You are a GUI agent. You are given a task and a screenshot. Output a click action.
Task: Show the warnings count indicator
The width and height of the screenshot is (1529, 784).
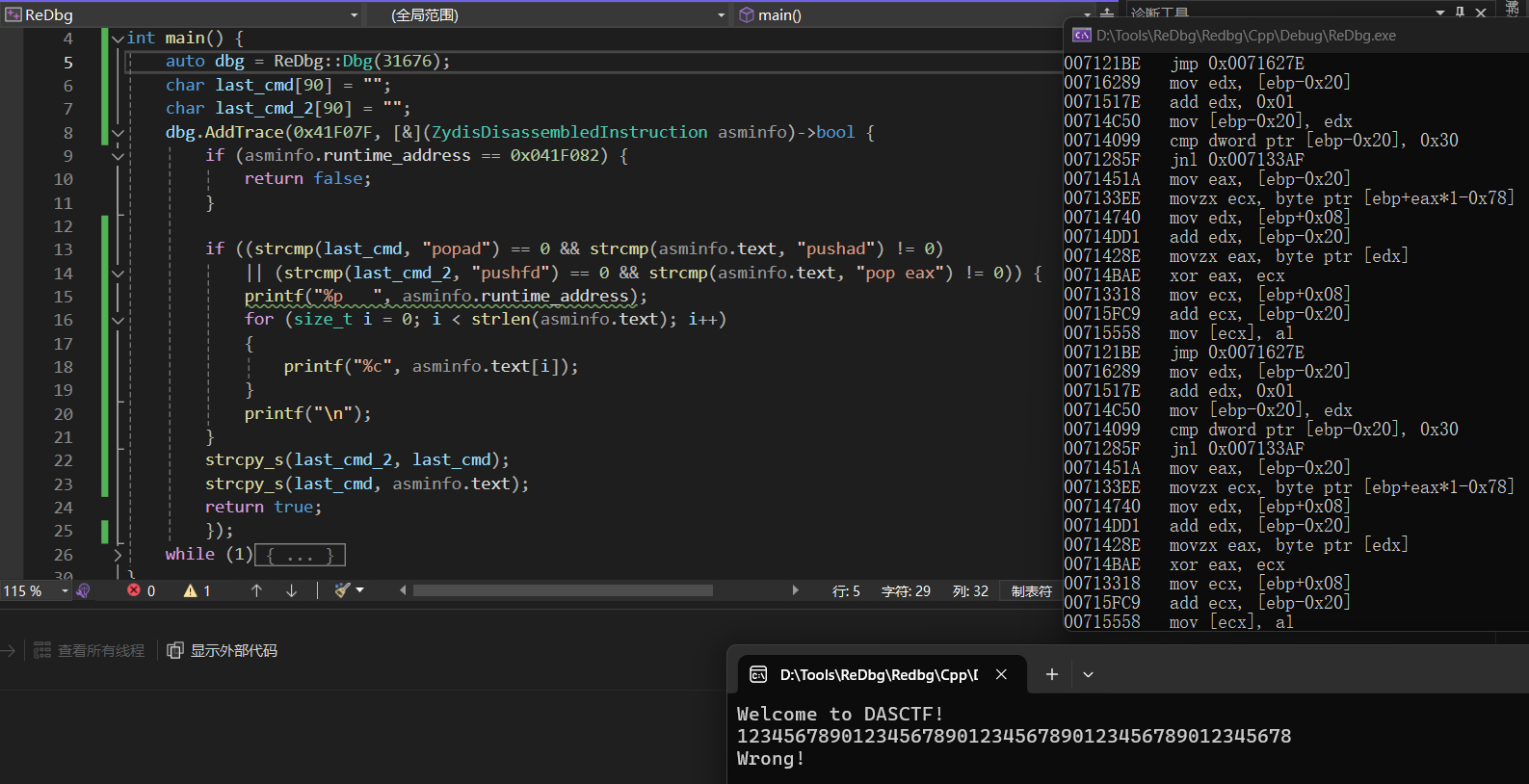click(x=198, y=590)
